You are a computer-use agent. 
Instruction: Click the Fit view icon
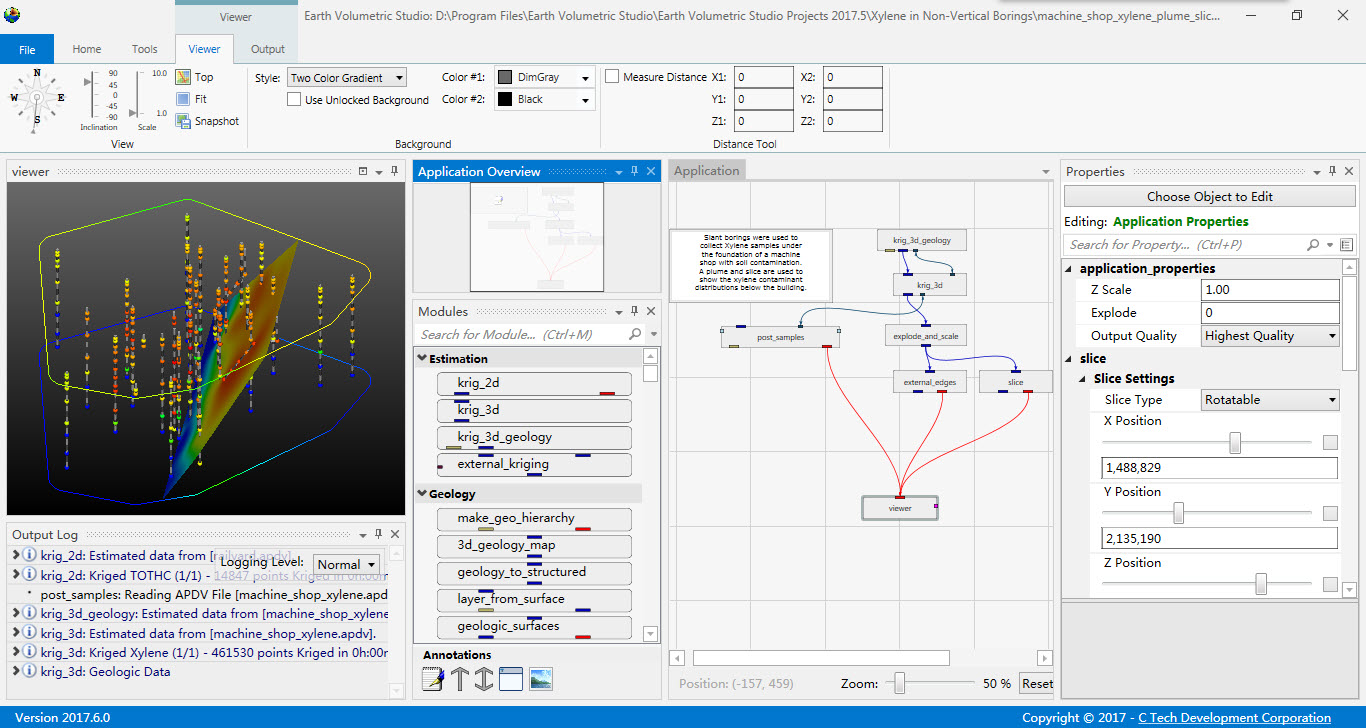point(183,99)
